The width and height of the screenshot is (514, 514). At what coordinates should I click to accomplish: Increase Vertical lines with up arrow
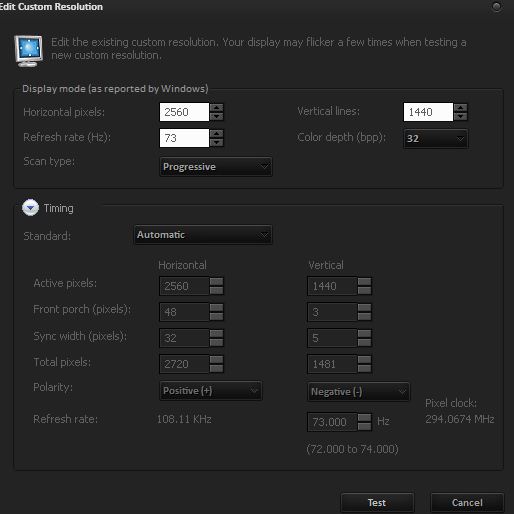click(461, 107)
